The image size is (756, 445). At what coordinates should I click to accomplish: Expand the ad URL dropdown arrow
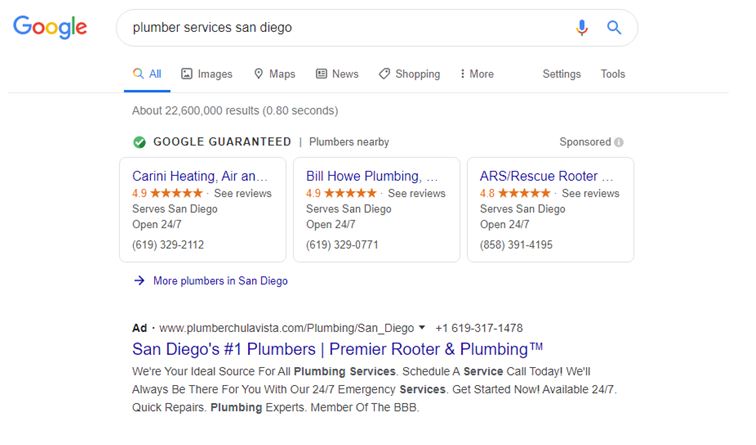pos(422,327)
